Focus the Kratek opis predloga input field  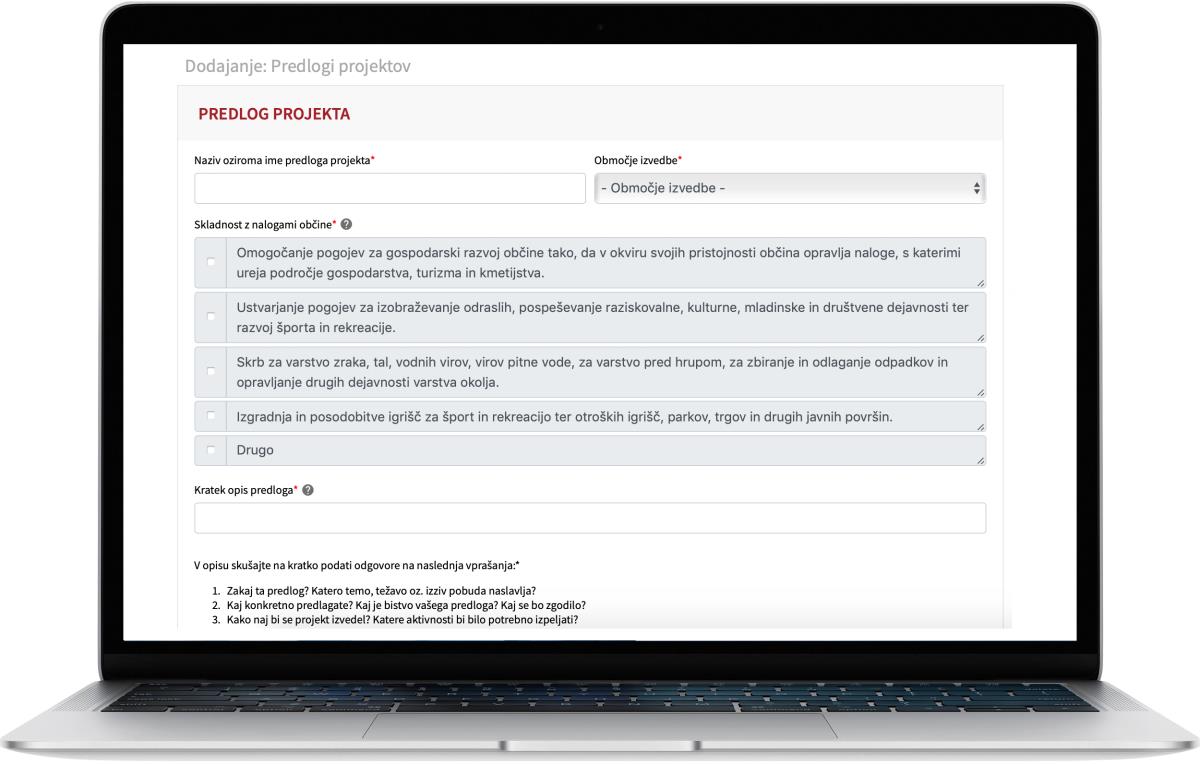click(590, 518)
